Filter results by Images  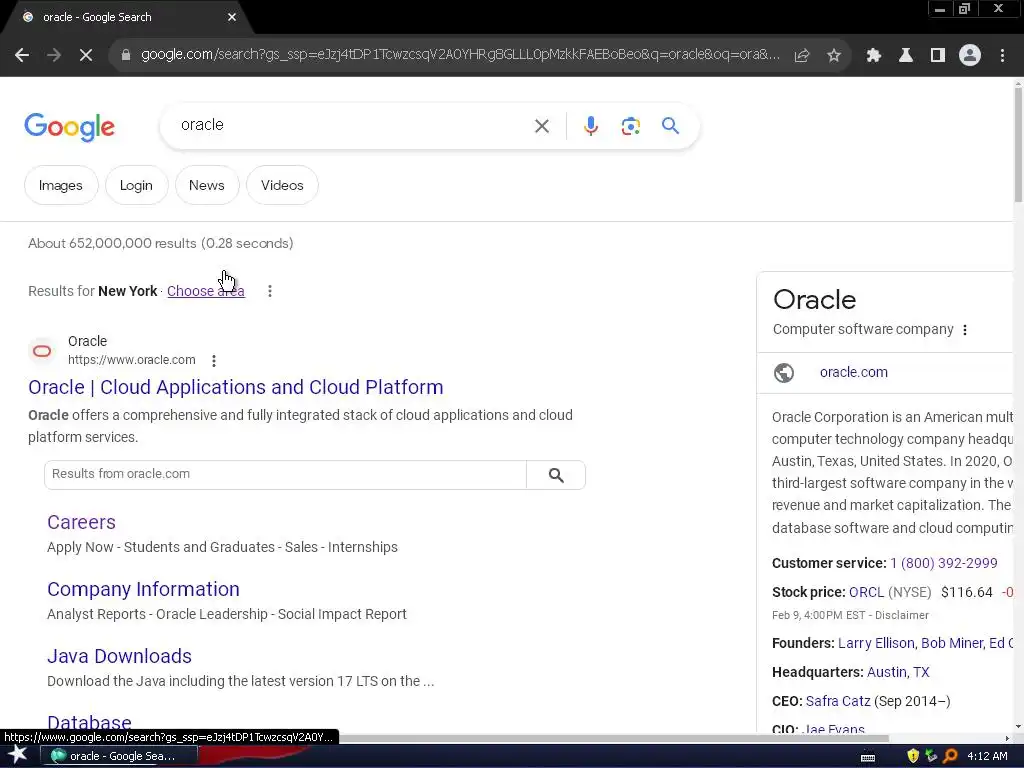(x=61, y=185)
